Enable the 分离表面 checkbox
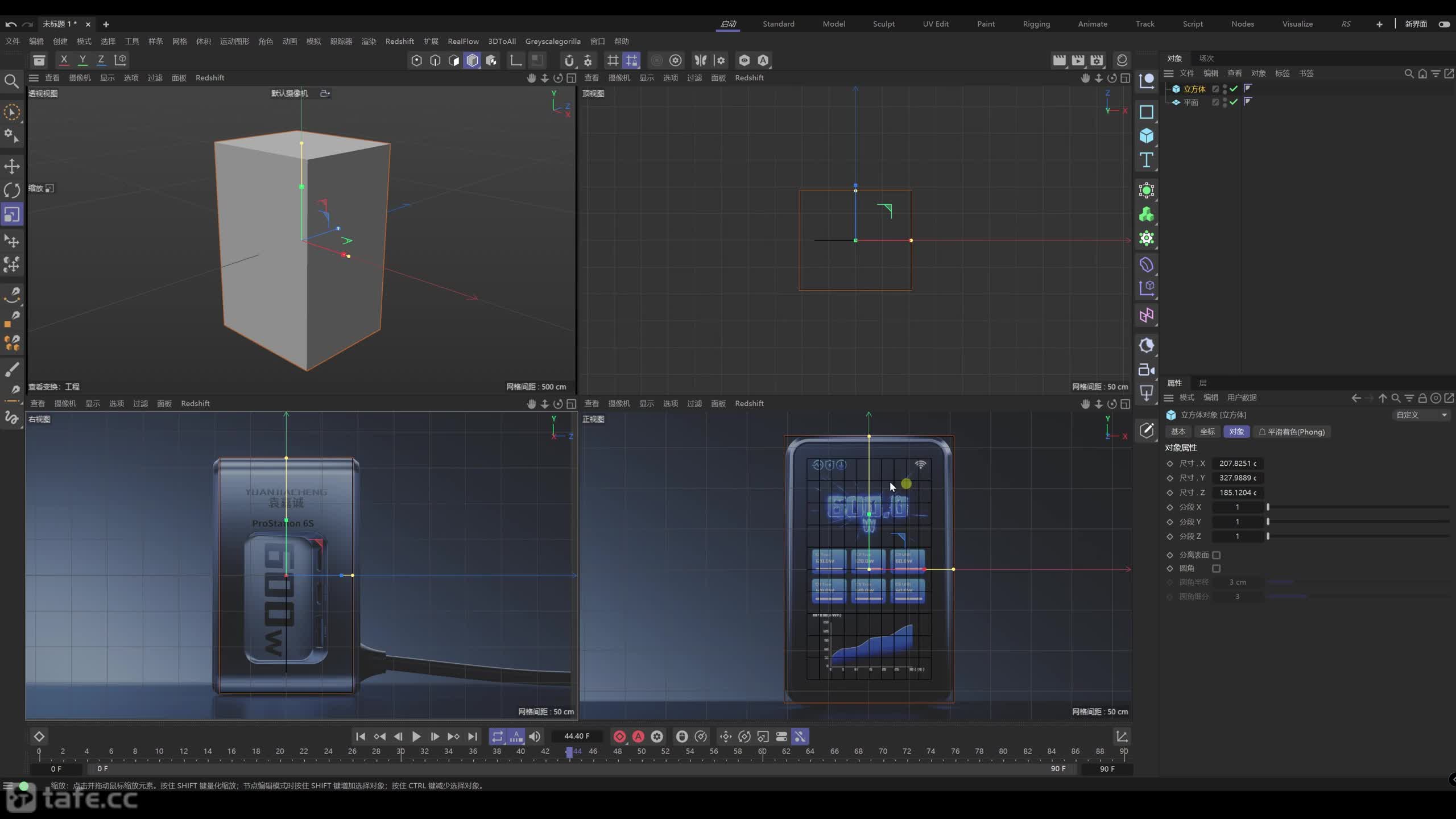 coord(1216,555)
